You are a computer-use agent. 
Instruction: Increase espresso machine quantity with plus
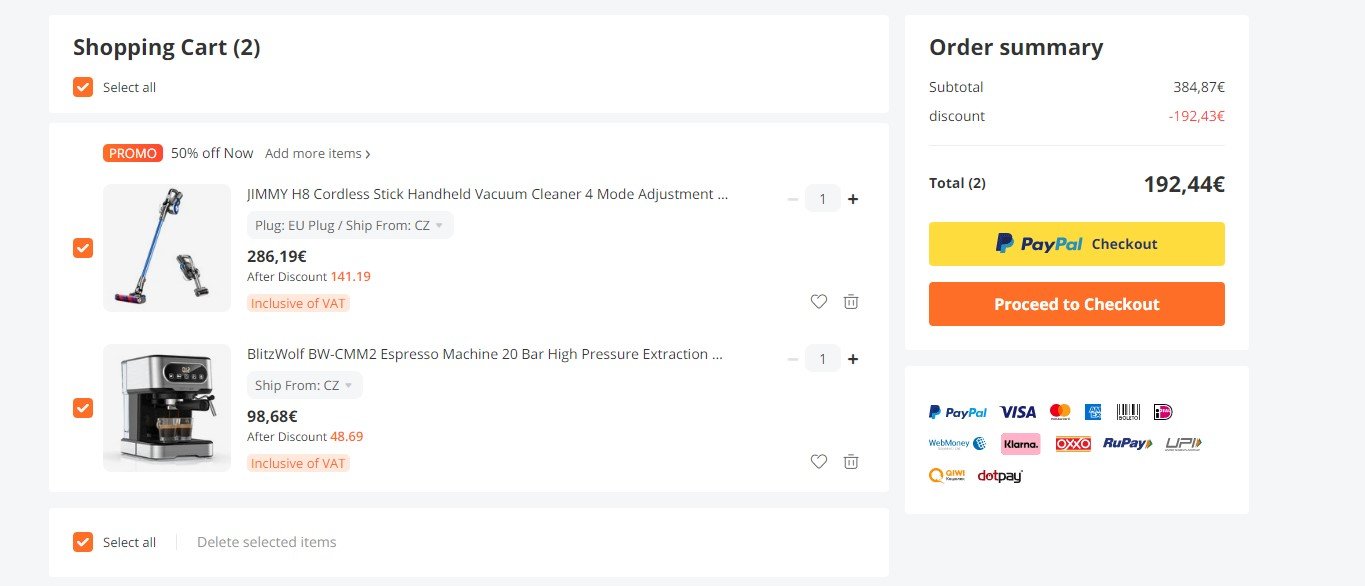853,359
